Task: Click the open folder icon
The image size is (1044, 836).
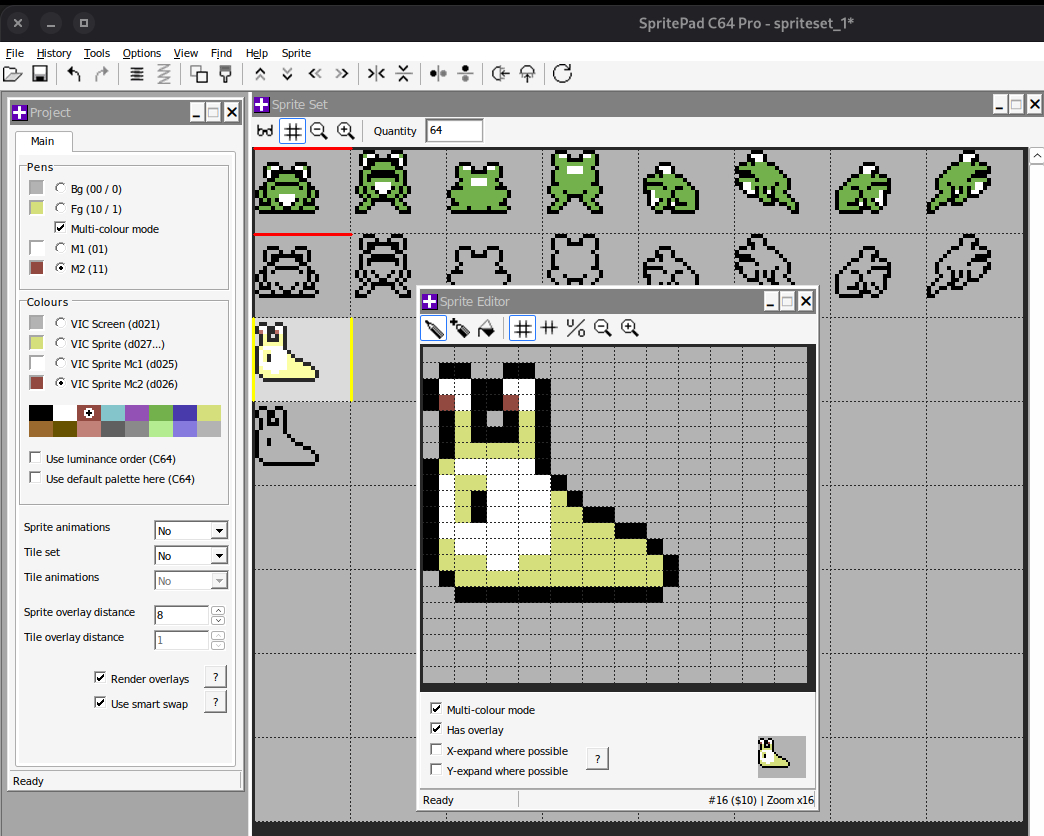Action: click(13, 74)
